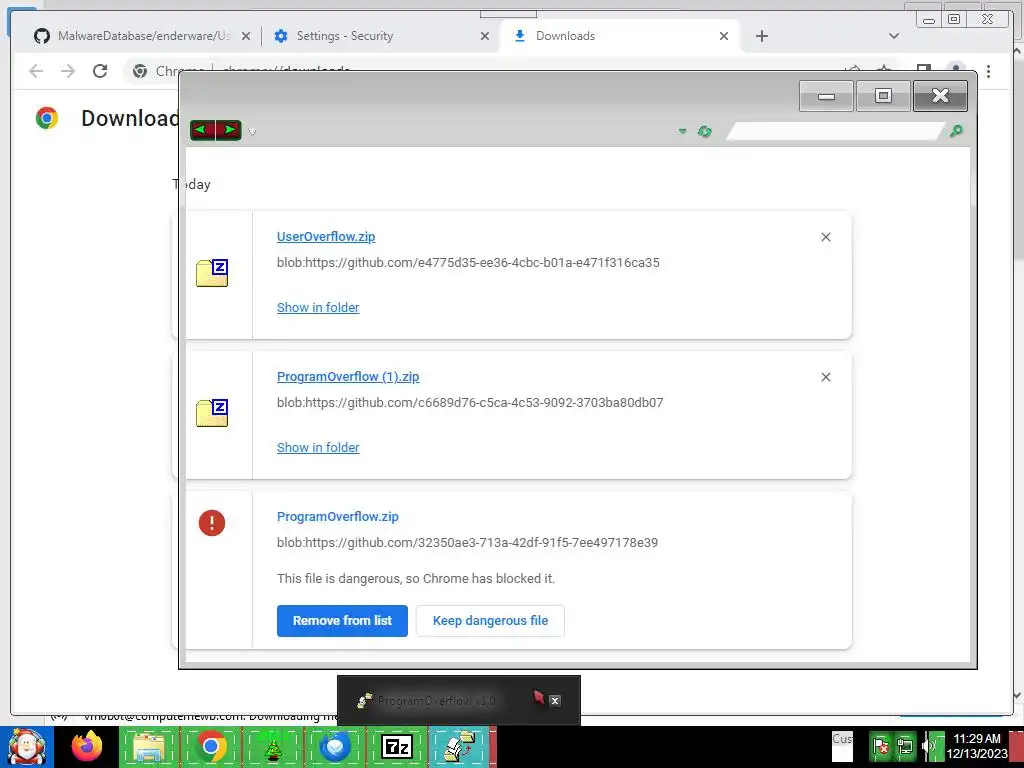Click the volume speaker tray icon
Viewport: 1024px width, 768px height.
point(928,746)
